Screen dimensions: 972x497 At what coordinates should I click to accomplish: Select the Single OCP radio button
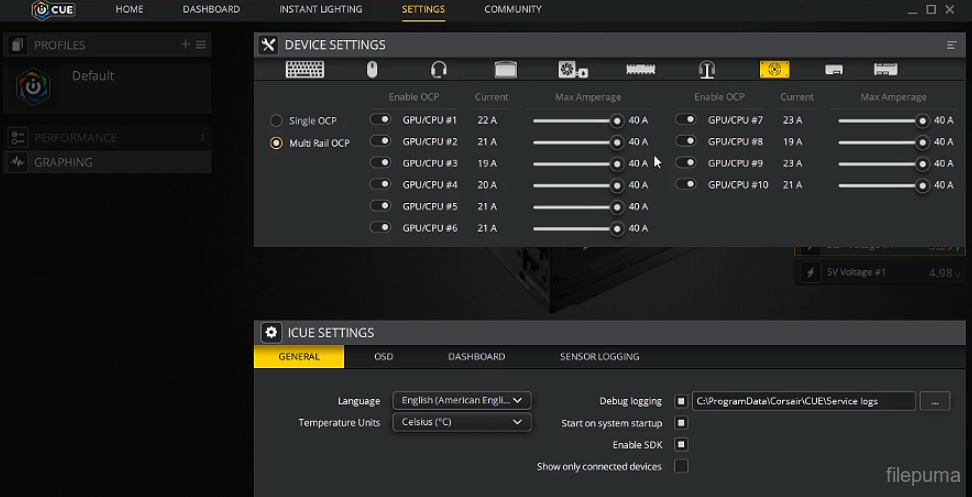click(276, 121)
